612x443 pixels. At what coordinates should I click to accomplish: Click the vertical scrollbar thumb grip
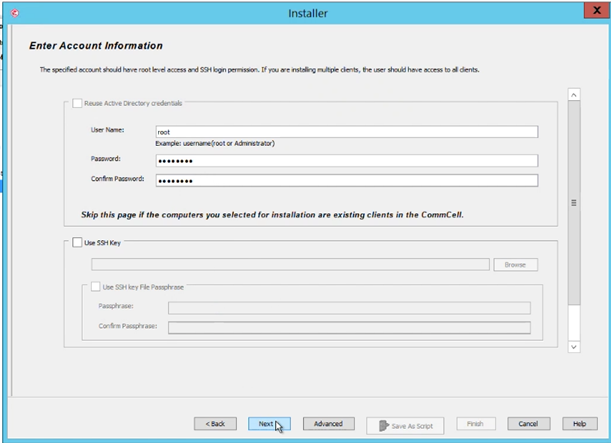pyautogui.click(x=574, y=203)
